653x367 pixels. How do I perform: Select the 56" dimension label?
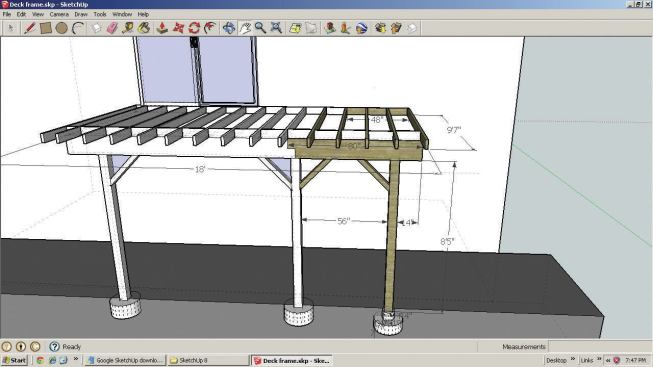[x=344, y=221]
